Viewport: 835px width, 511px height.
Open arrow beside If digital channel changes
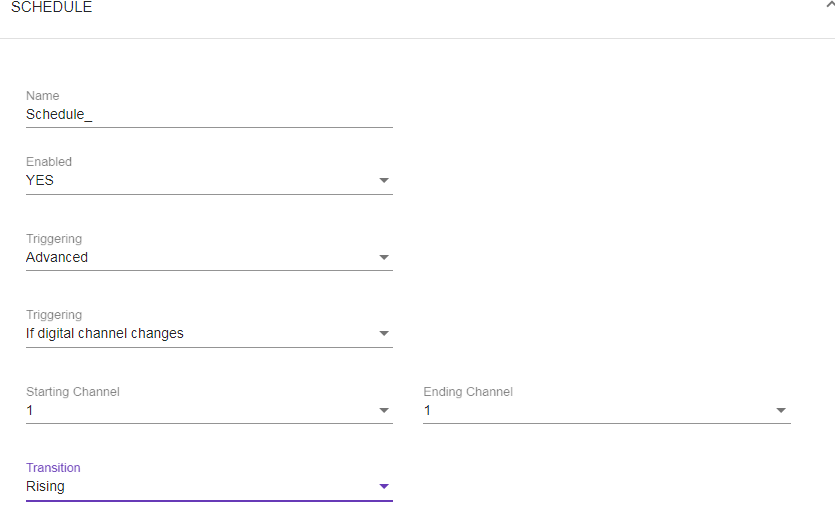[384, 334]
